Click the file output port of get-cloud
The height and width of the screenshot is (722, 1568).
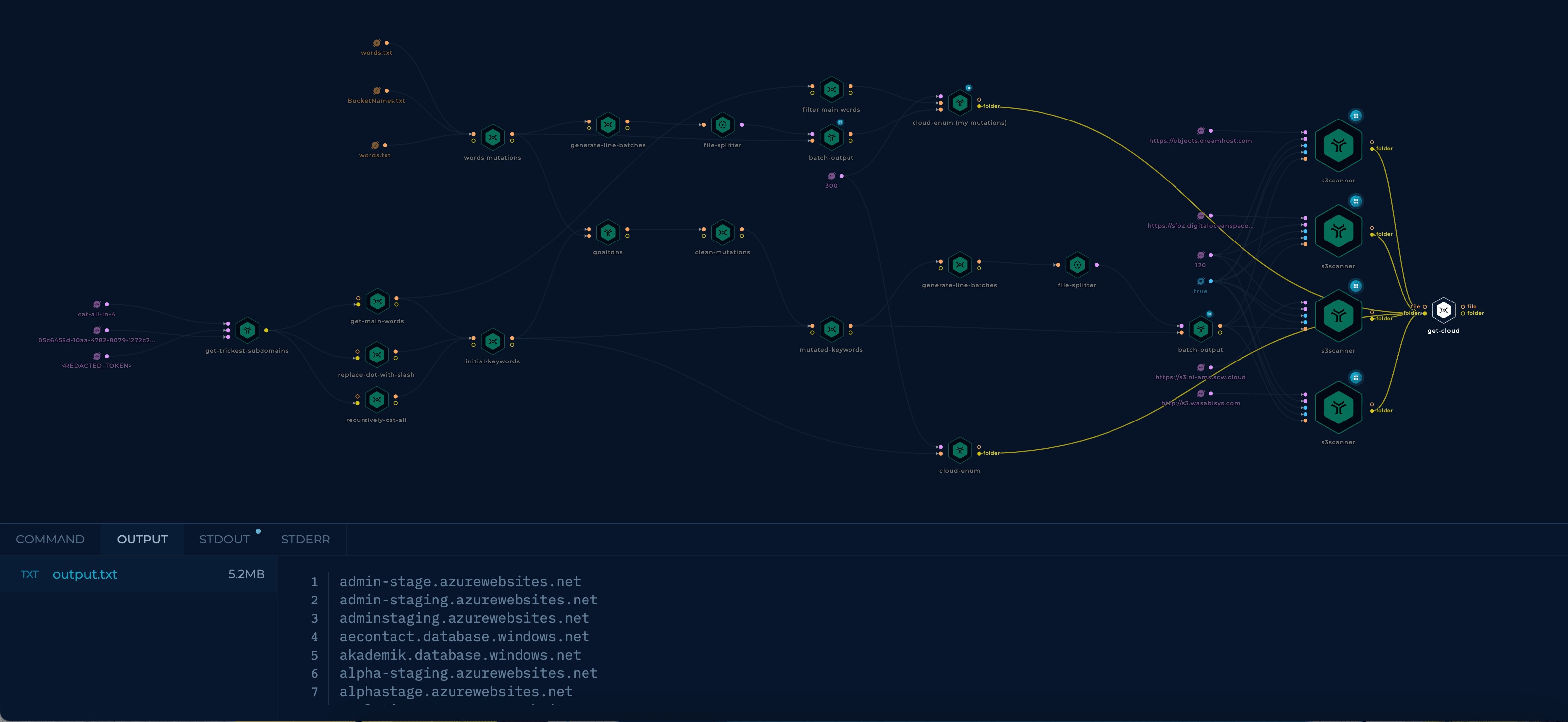(x=1463, y=306)
